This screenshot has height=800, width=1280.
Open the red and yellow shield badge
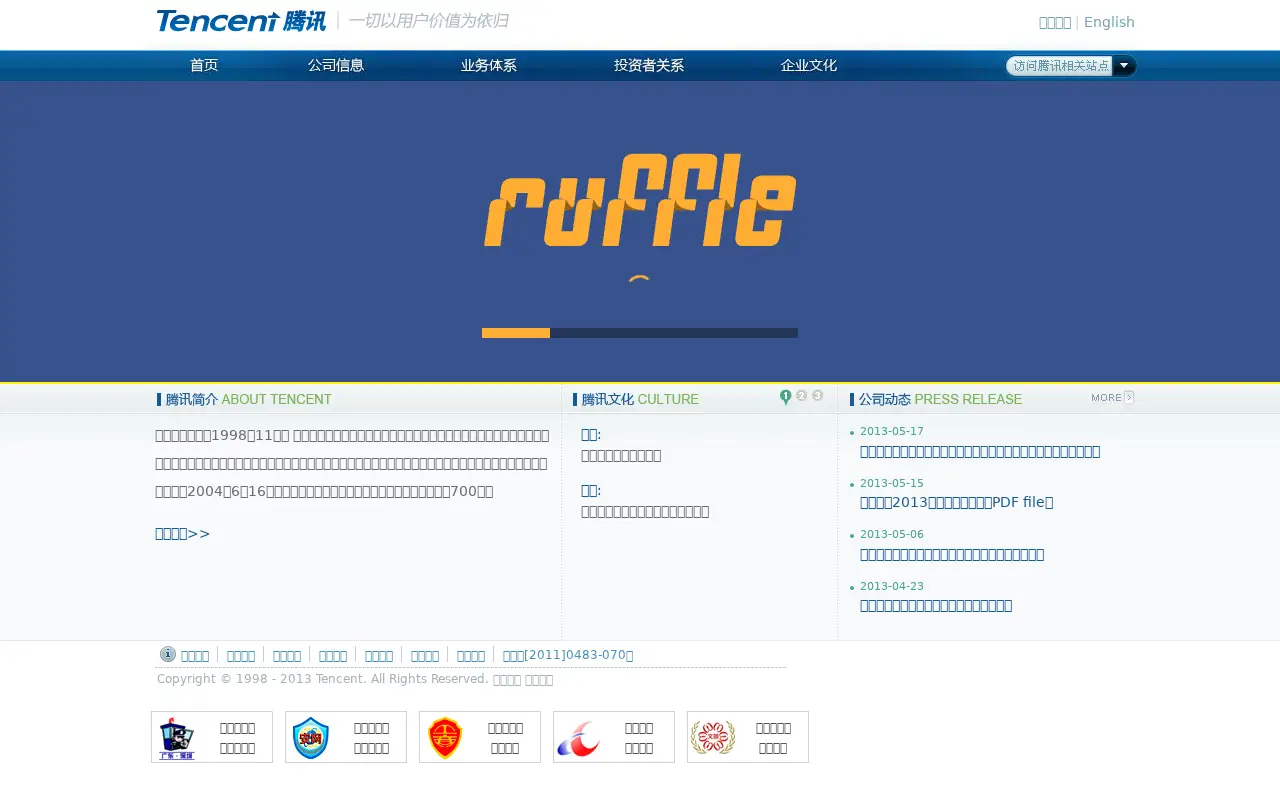point(445,738)
